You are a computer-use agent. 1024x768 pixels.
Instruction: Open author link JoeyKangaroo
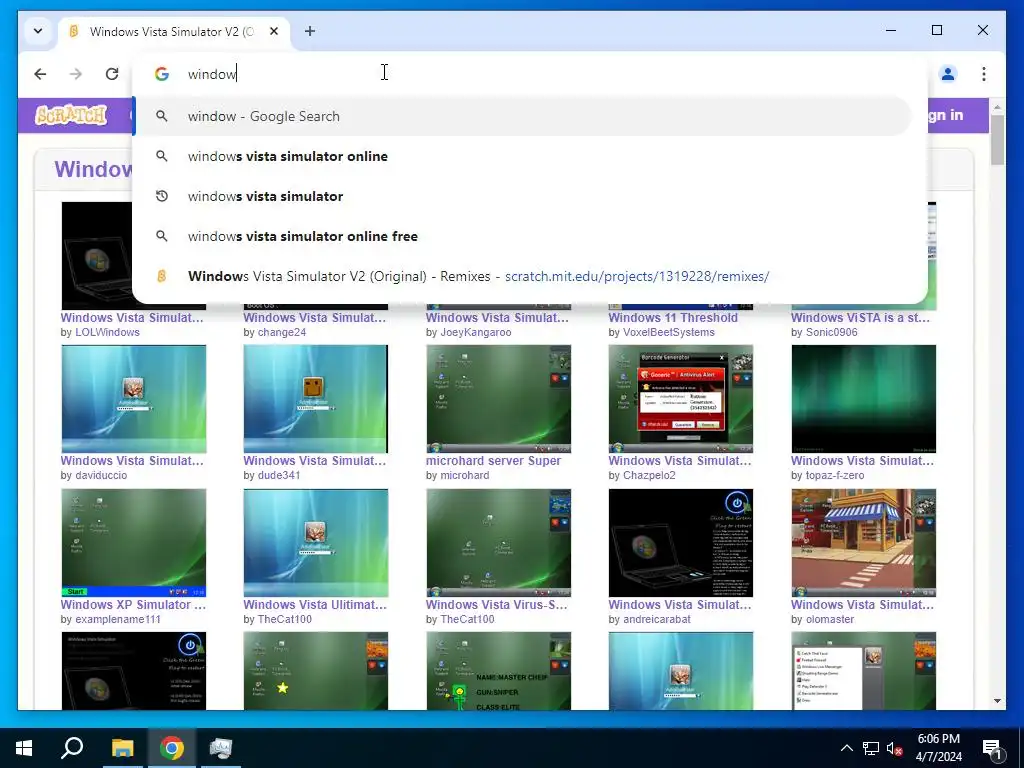click(475, 332)
